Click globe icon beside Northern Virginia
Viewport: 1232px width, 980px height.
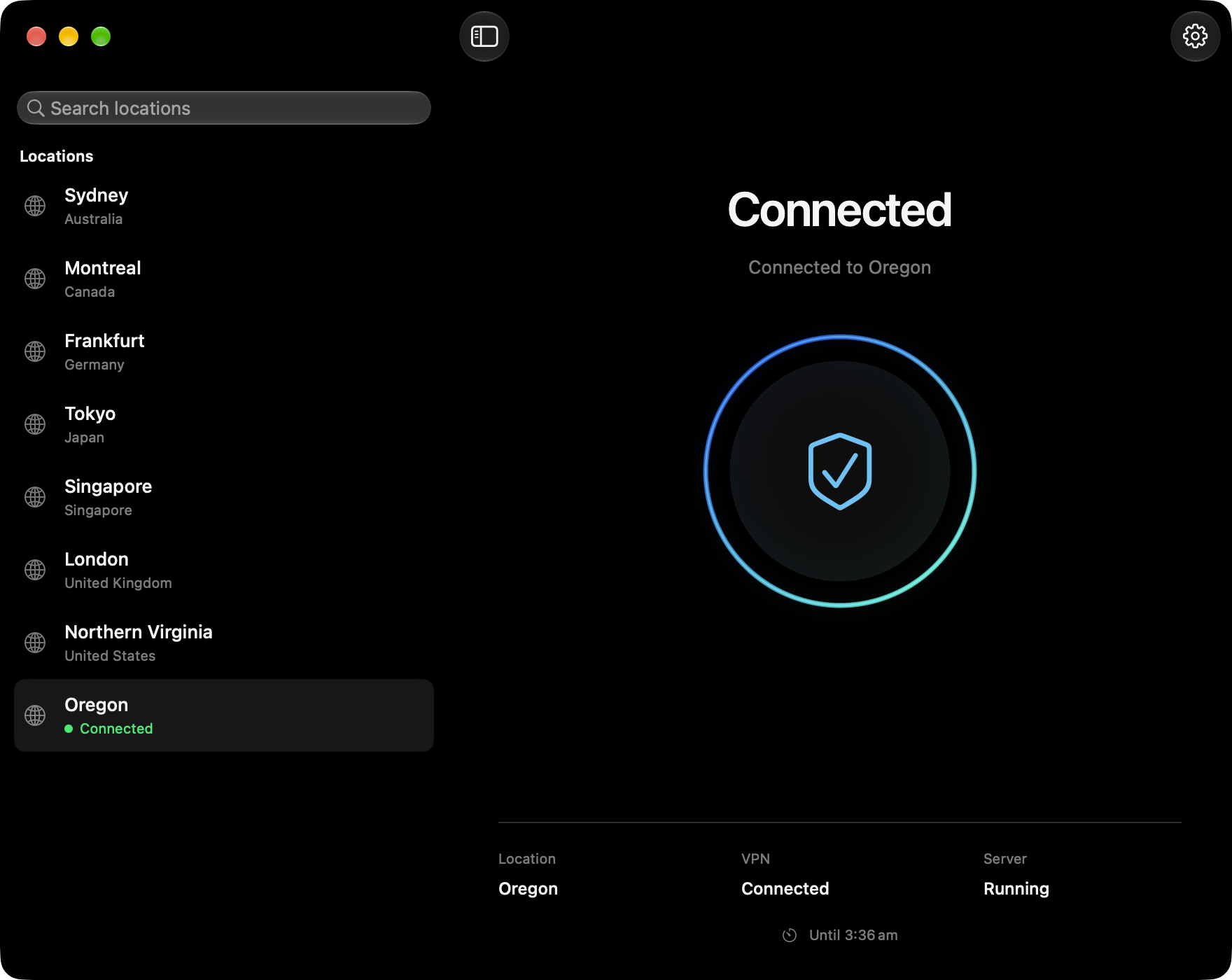tap(35, 643)
